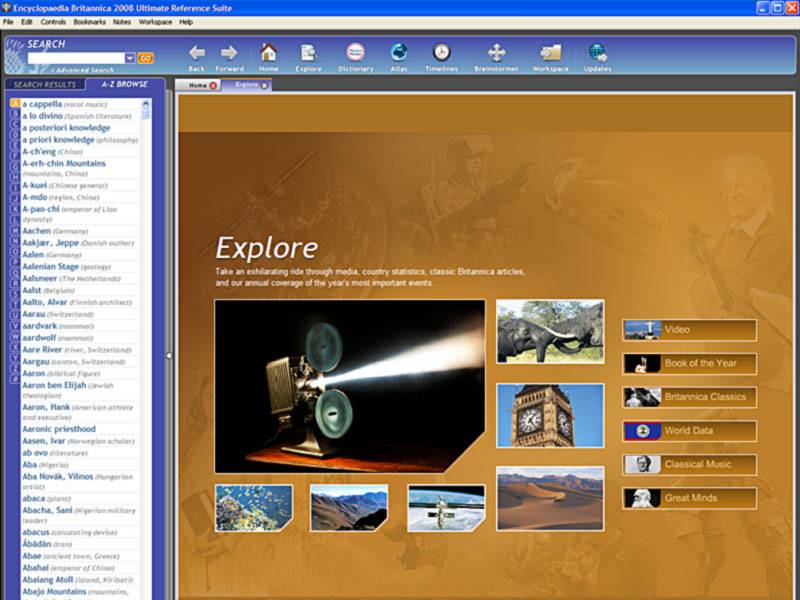Open the Home toolbar icon

pyautogui.click(x=268, y=57)
